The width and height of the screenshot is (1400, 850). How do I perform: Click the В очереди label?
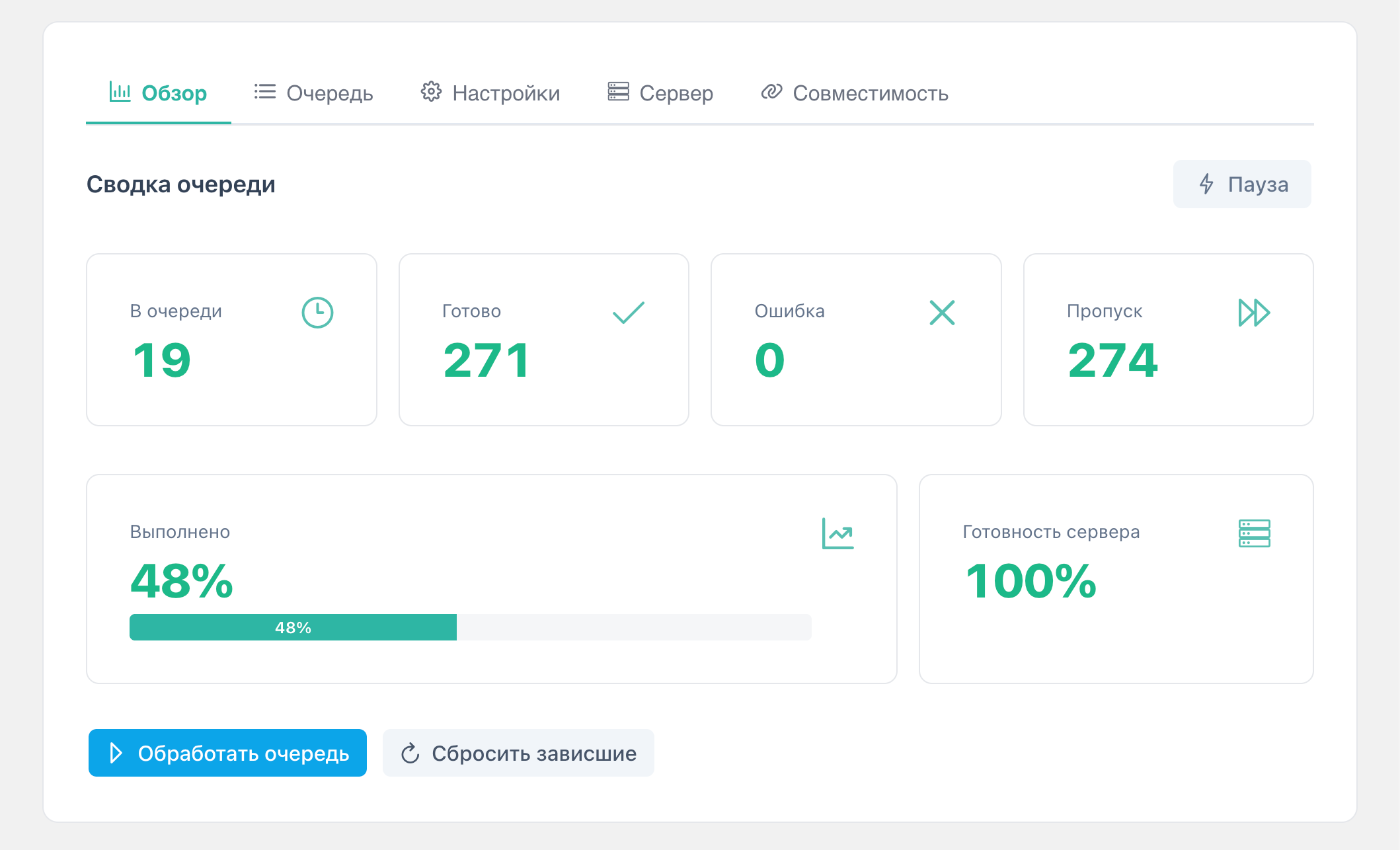[x=176, y=311]
